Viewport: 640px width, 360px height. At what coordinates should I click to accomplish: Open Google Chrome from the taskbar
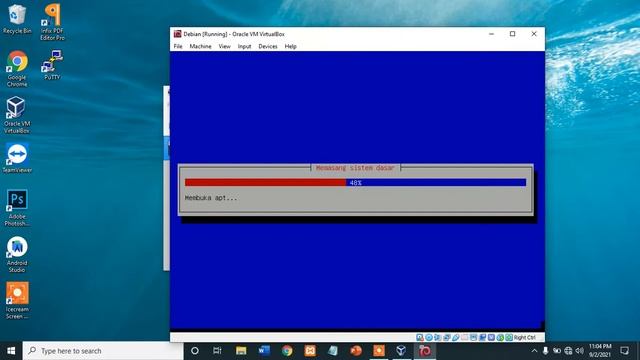[x=287, y=351]
